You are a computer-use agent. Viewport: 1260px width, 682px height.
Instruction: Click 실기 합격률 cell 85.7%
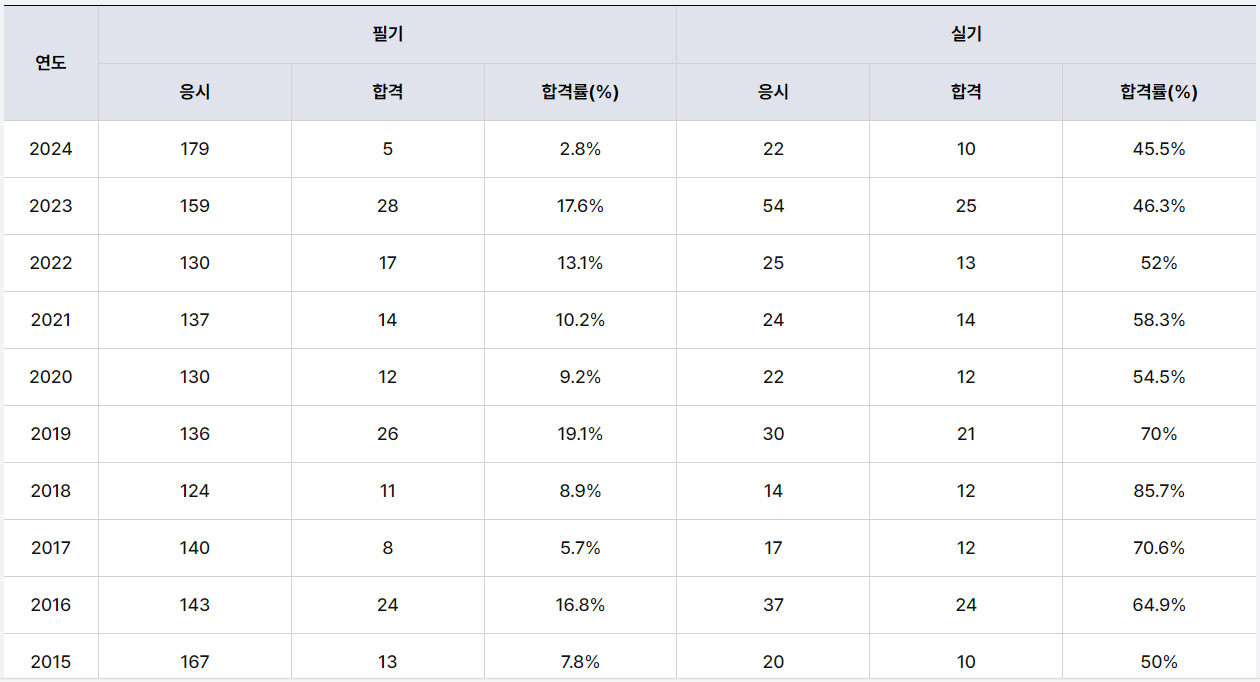[1159, 491]
